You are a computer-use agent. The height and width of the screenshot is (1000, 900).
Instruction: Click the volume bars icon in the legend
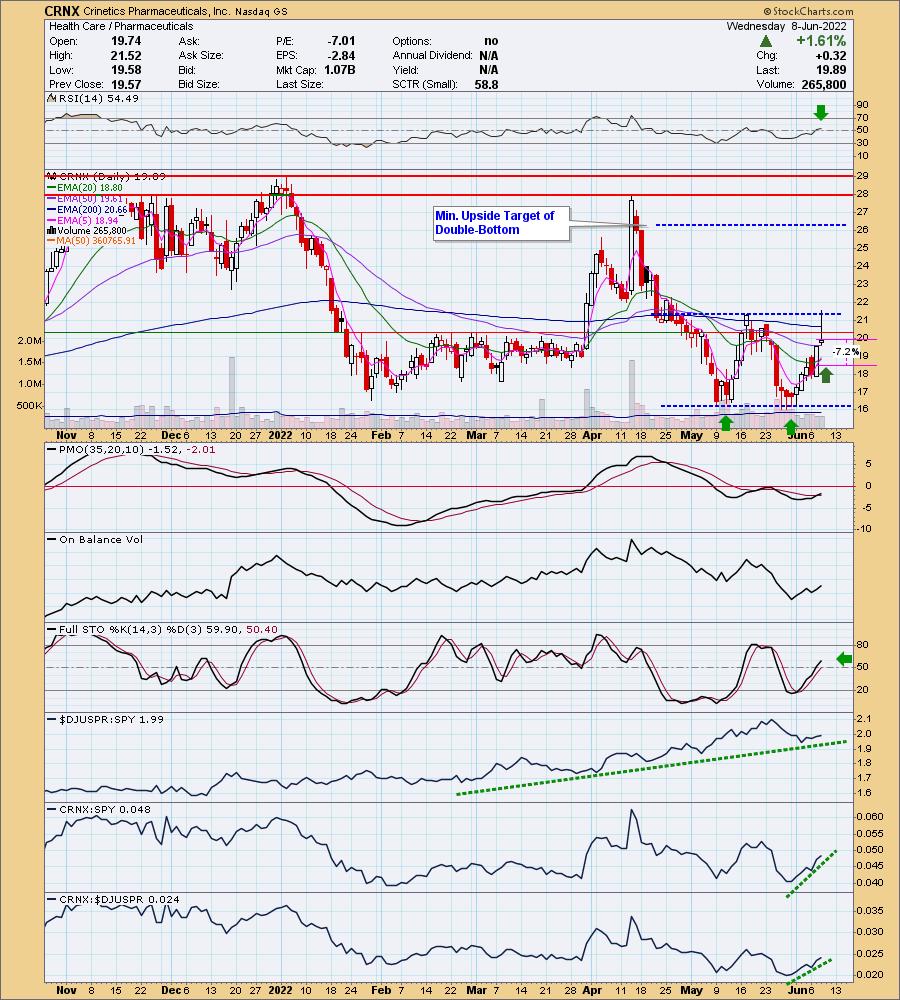52,230
